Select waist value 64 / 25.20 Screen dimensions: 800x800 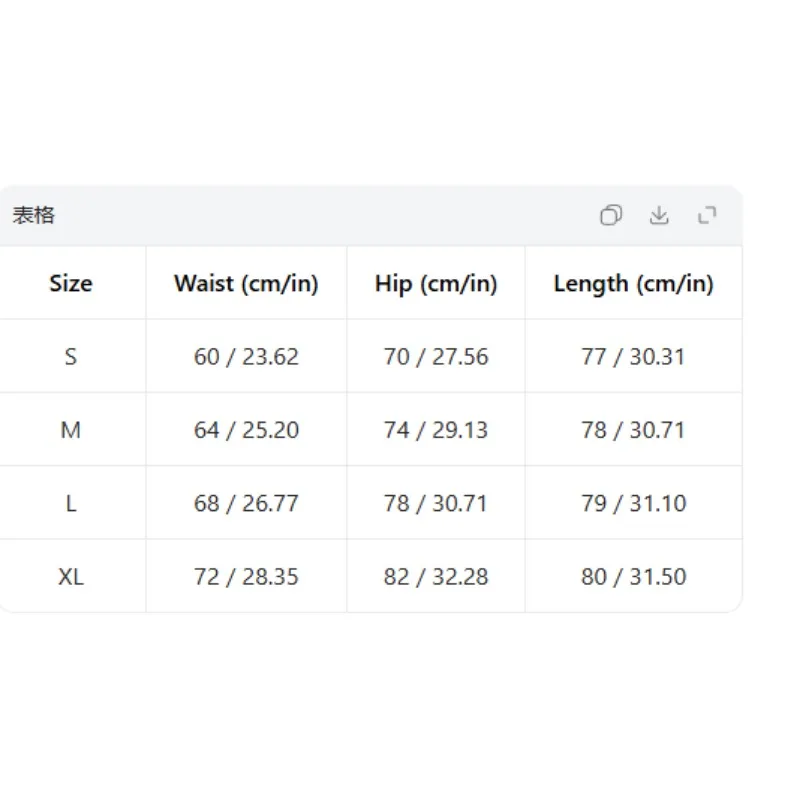point(246,430)
